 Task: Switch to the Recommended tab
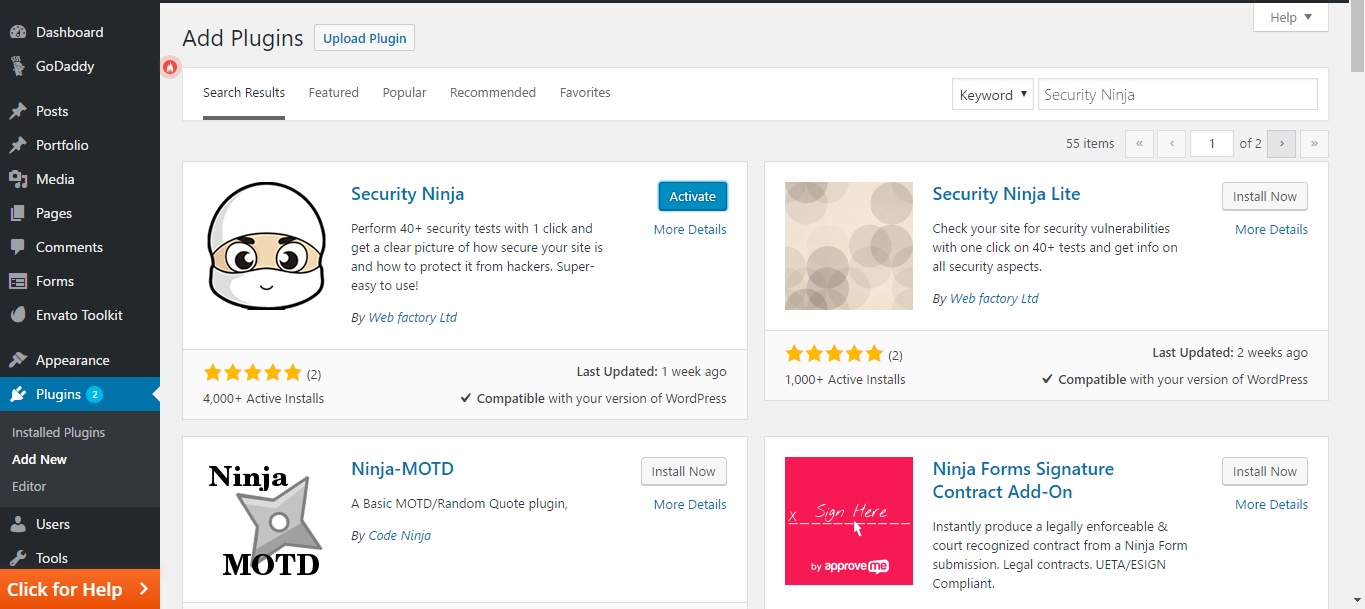pos(493,92)
